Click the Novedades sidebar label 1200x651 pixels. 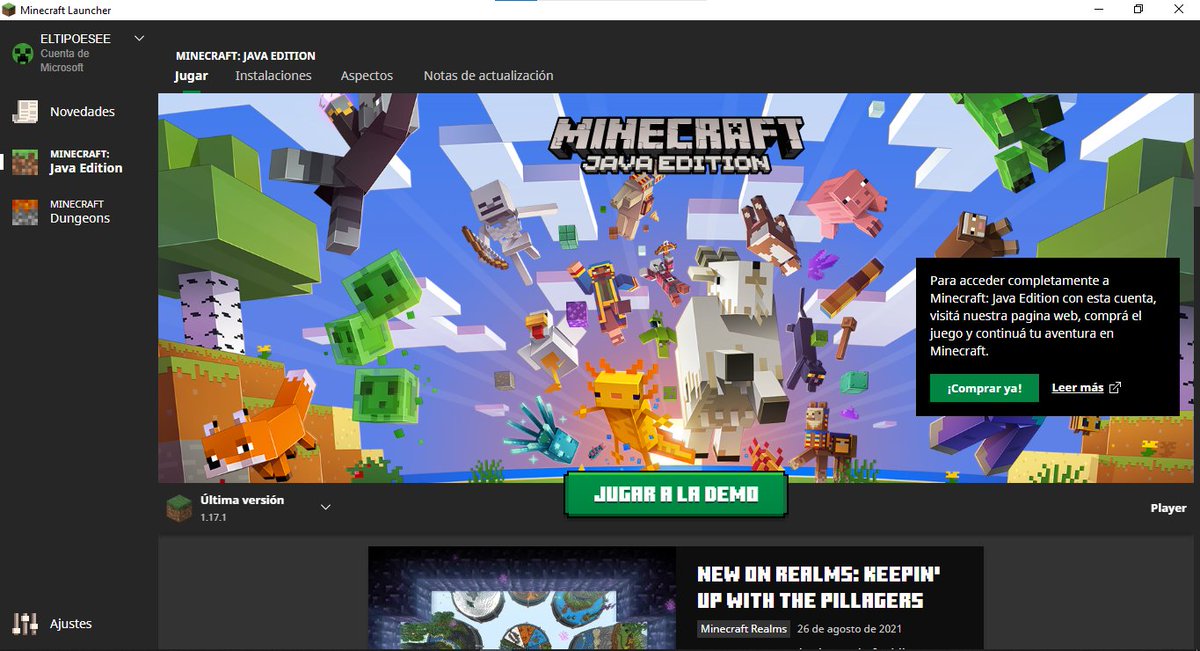(82, 111)
